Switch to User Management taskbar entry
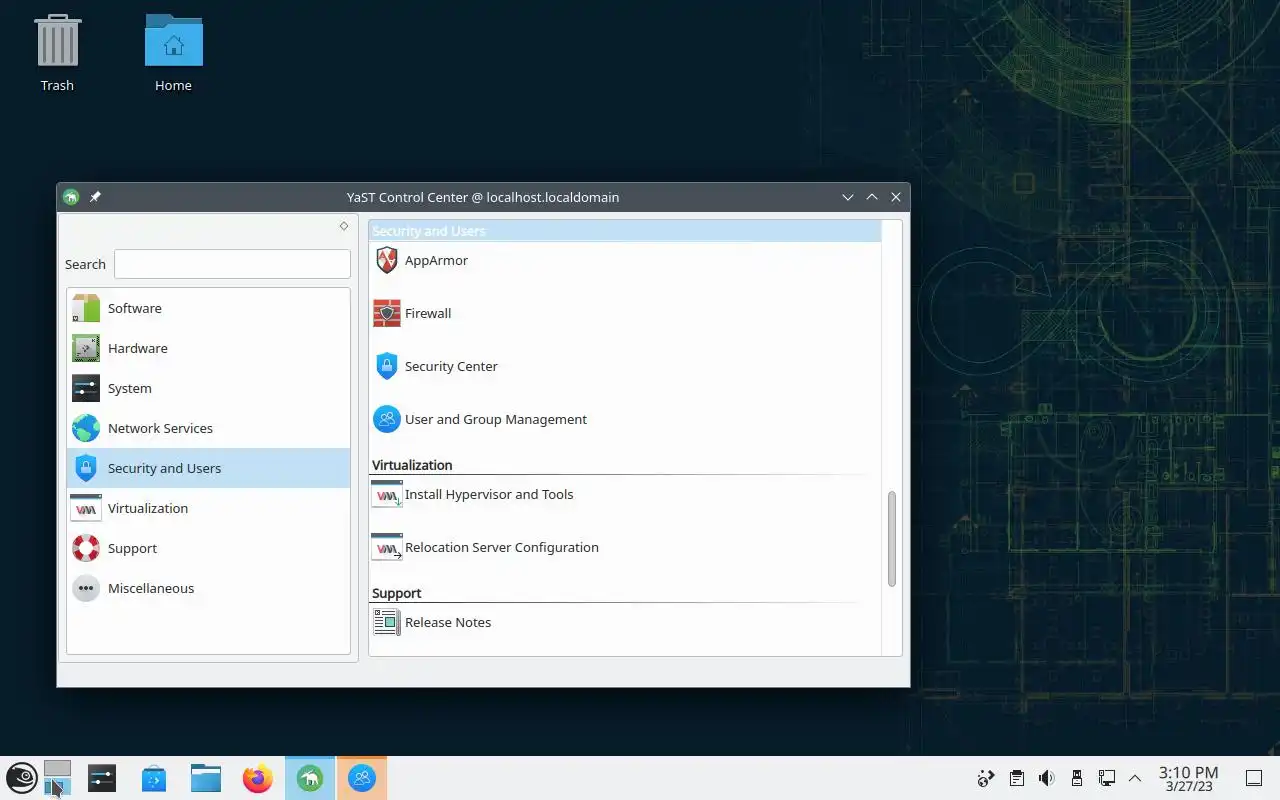 click(362, 778)
